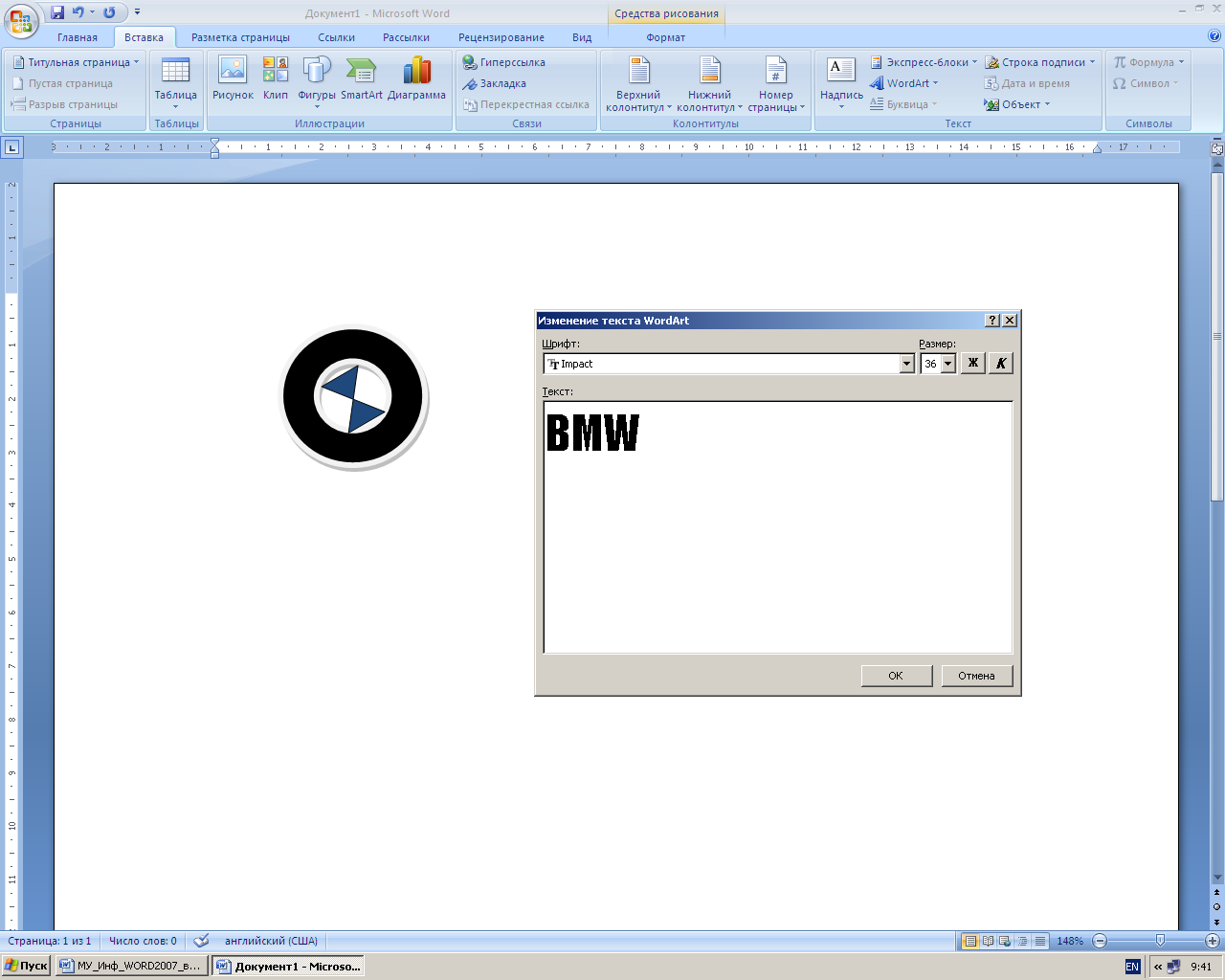Open Верхний колонтитул header menu

[638, 83]
